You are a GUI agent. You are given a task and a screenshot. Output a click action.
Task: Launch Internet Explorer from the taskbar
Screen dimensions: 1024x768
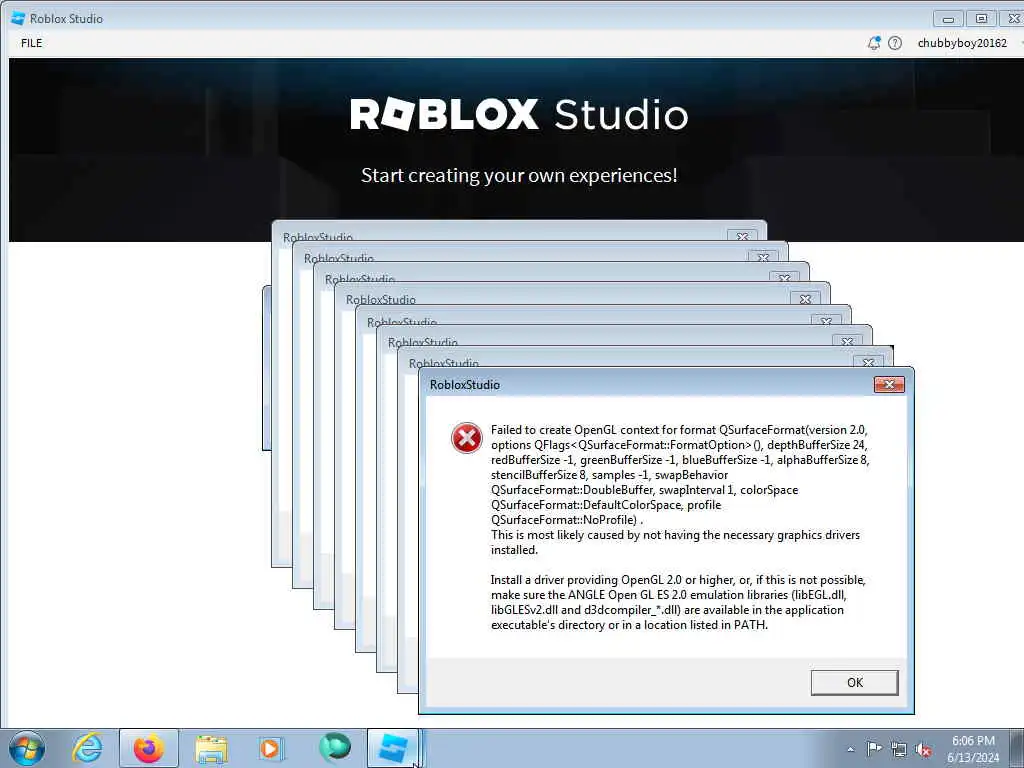87,748
